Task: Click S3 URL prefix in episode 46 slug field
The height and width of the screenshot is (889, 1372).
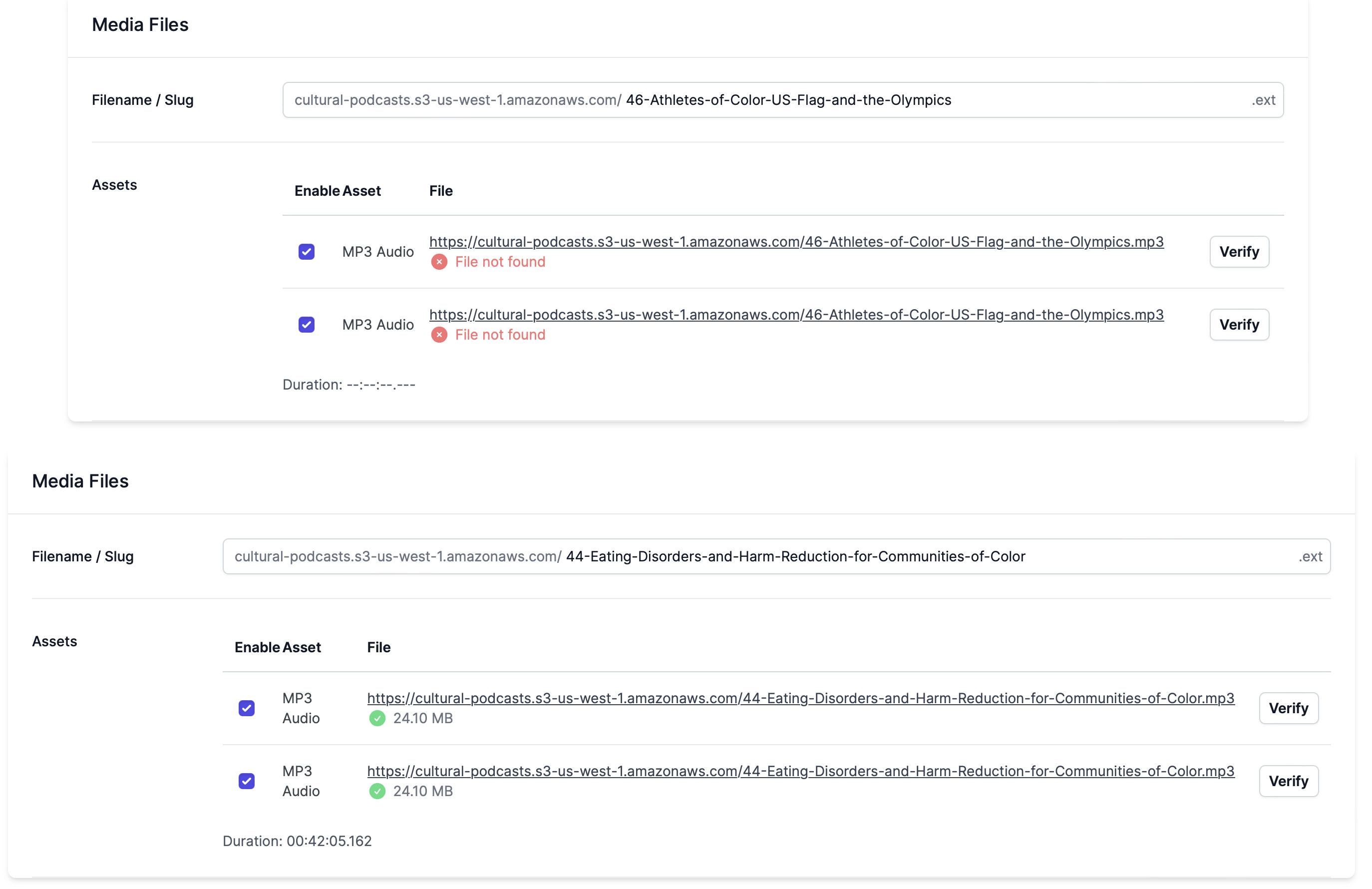Action: coord(458,100)
